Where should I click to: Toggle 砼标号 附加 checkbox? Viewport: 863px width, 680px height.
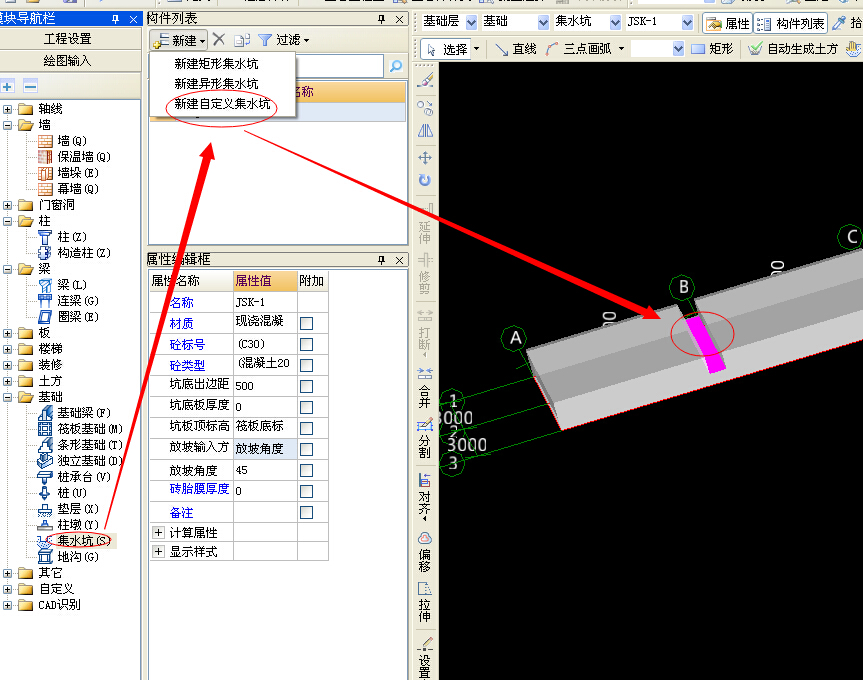pyautogui.click(x=307, y=344)
